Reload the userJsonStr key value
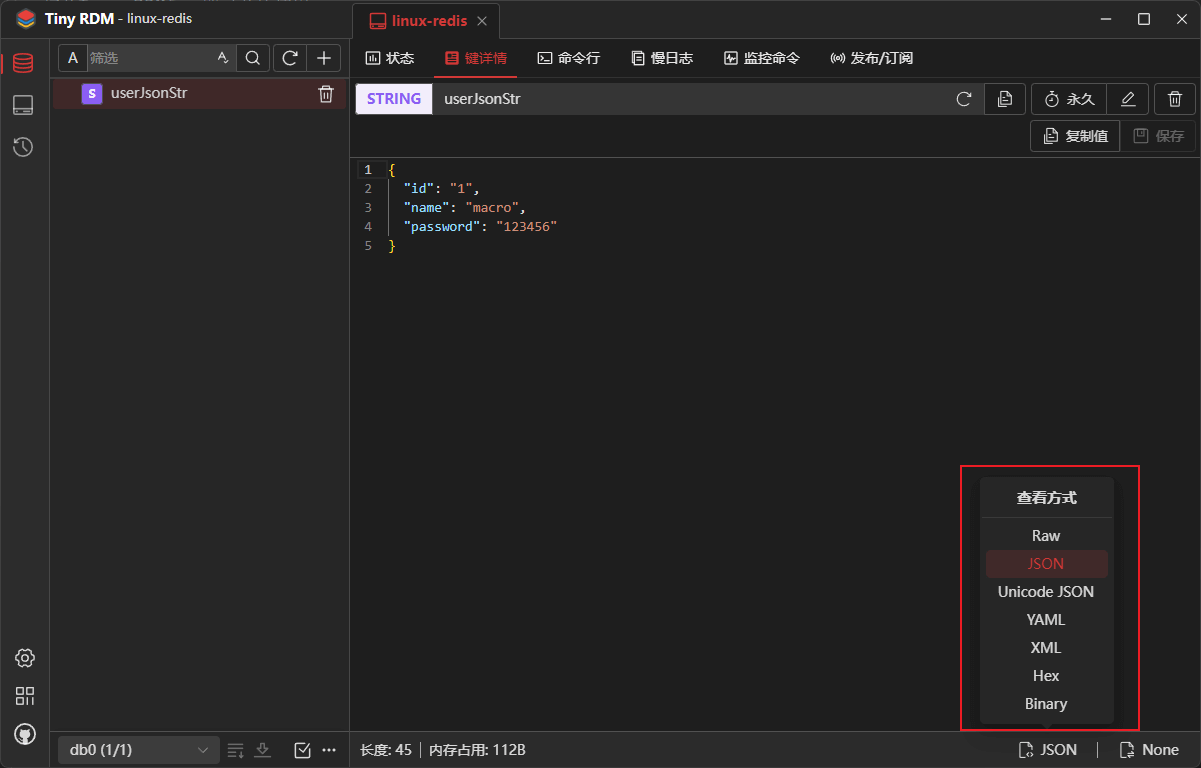Viewport: 1201px width, 768px height. pyautogui.click(x=964, y=99)
